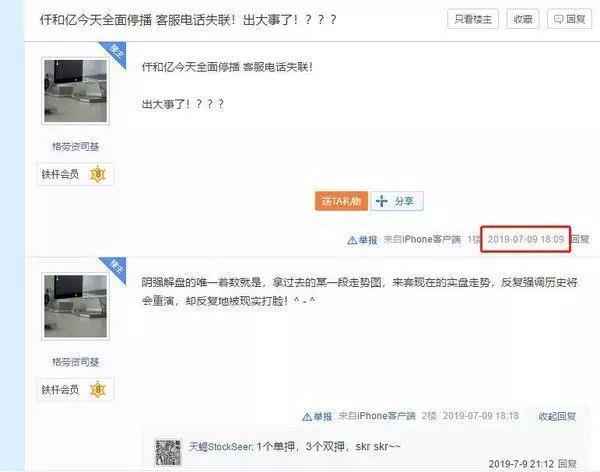Open 天蝎StockSeer username link

point(220,447)
